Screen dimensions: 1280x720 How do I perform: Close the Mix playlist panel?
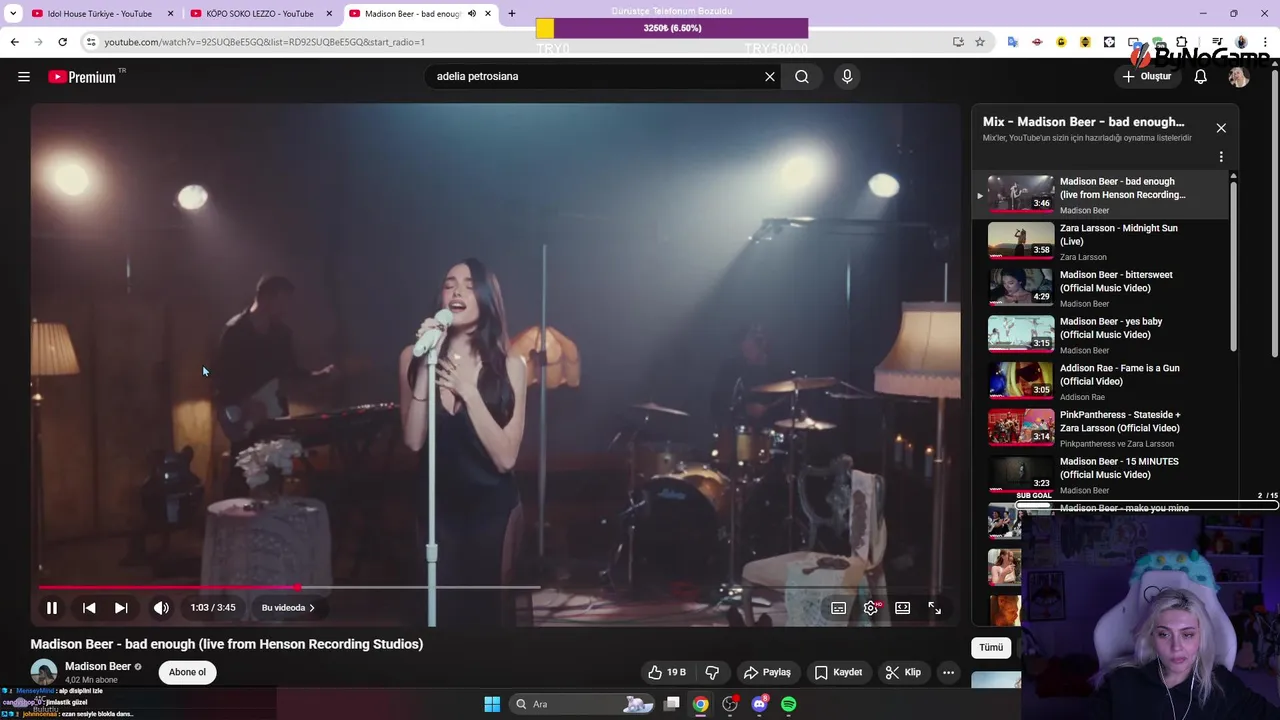tap(1221, 128)
